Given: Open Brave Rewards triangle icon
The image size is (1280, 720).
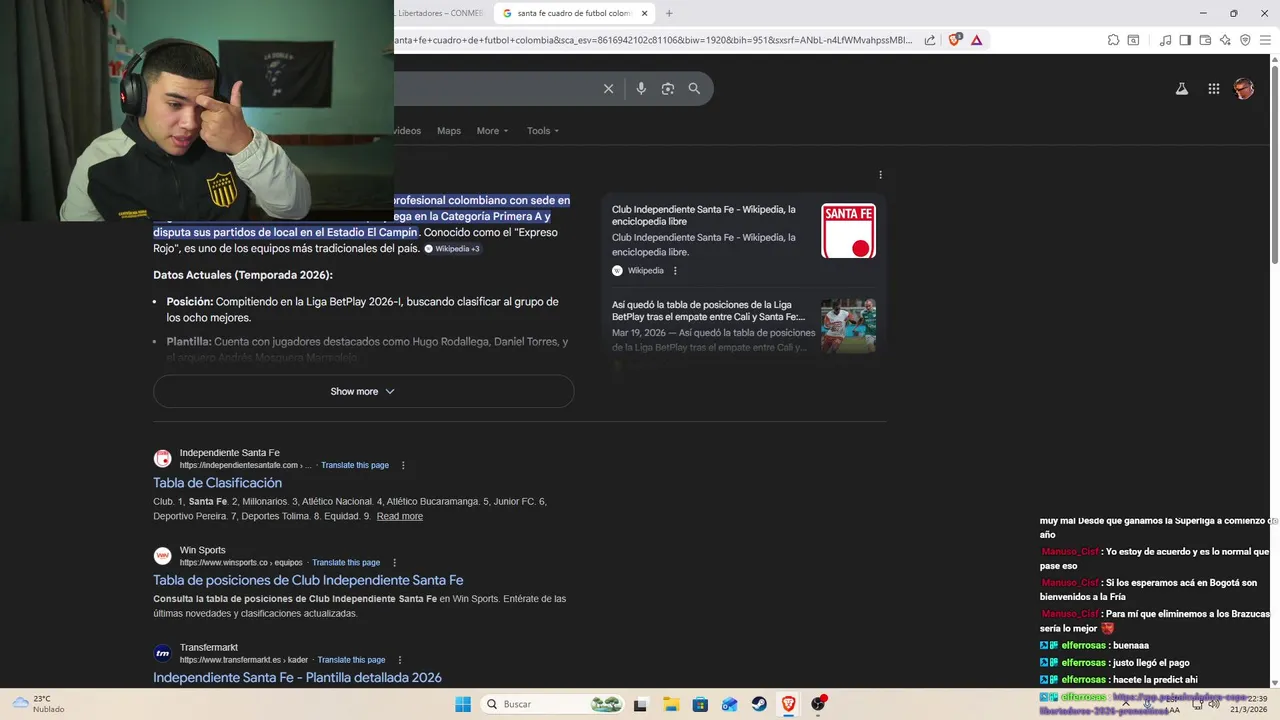Looking at the screenshot, I should click(x=977, y=40).
